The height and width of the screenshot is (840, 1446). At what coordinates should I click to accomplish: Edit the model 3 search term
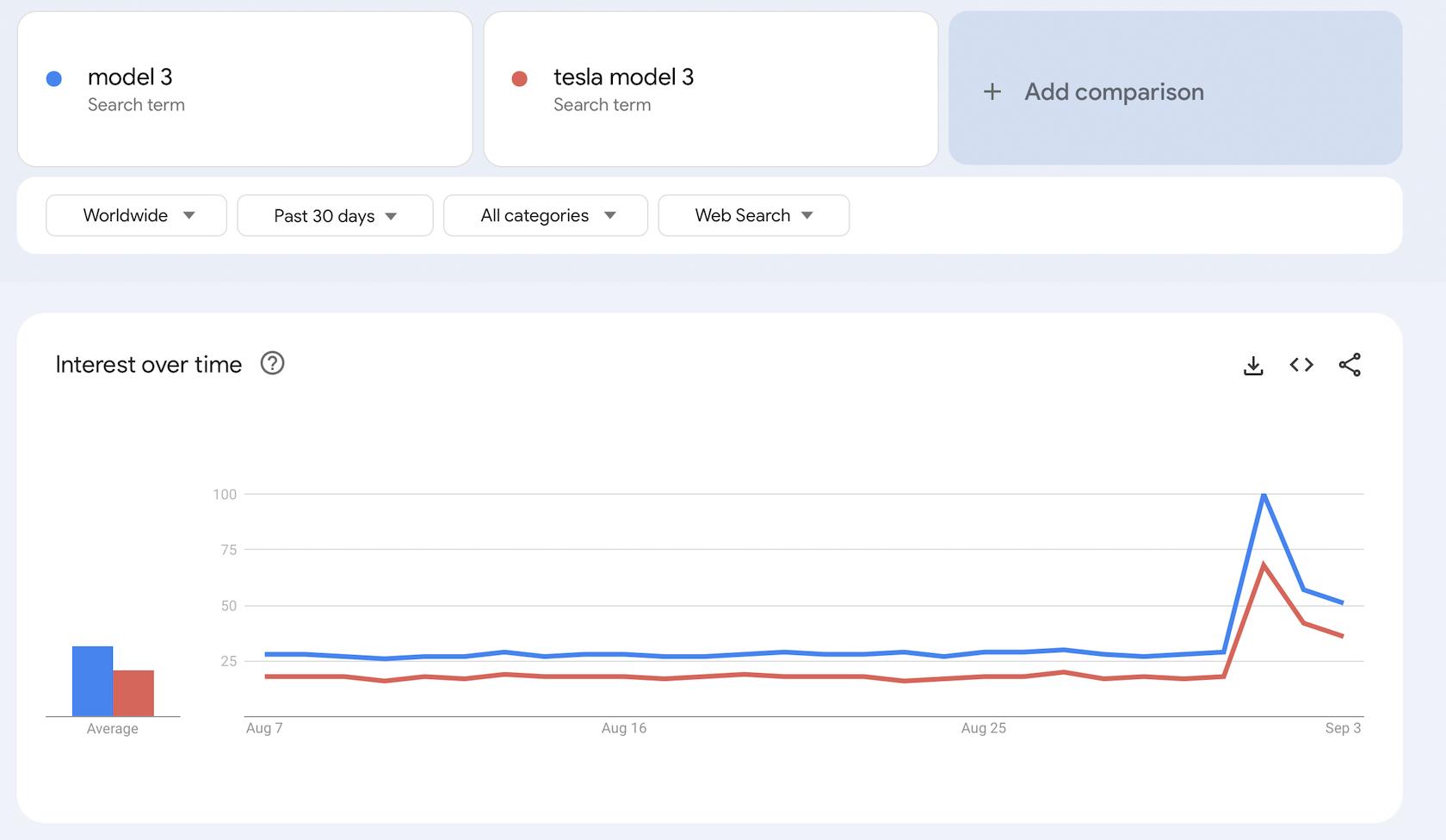point(130,77)
